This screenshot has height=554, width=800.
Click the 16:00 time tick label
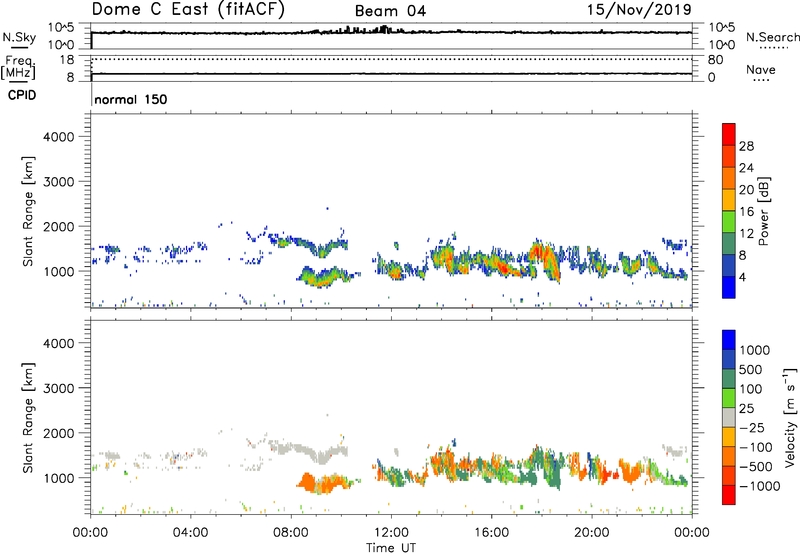[x=491, y=533]
